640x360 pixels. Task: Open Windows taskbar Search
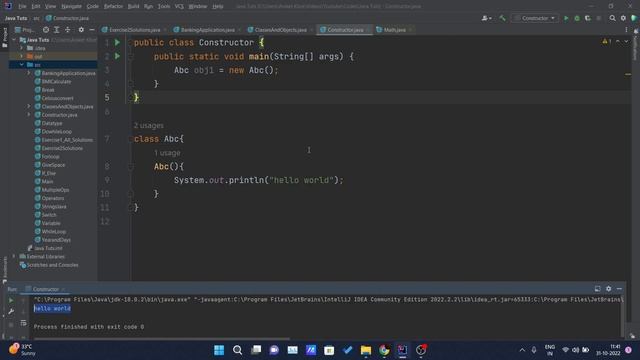pyautogui.click(x=238, y=350)
